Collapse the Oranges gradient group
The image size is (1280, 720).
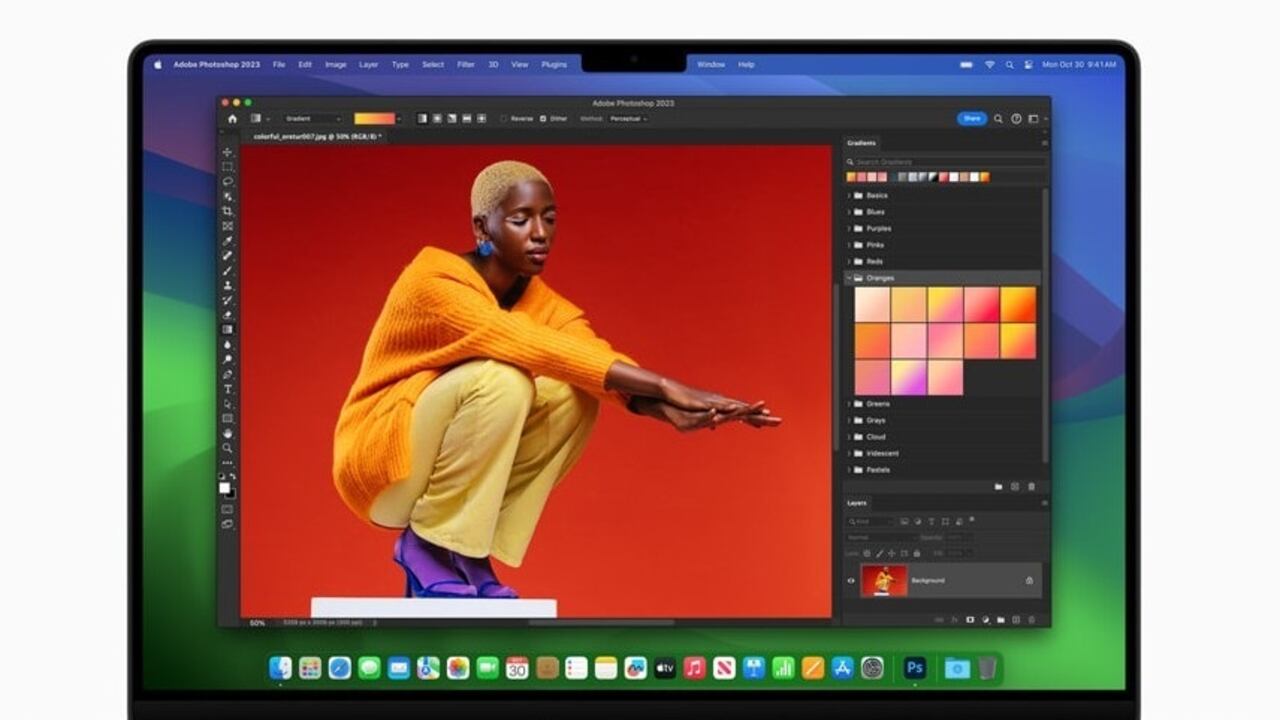(x=849, y=278)
